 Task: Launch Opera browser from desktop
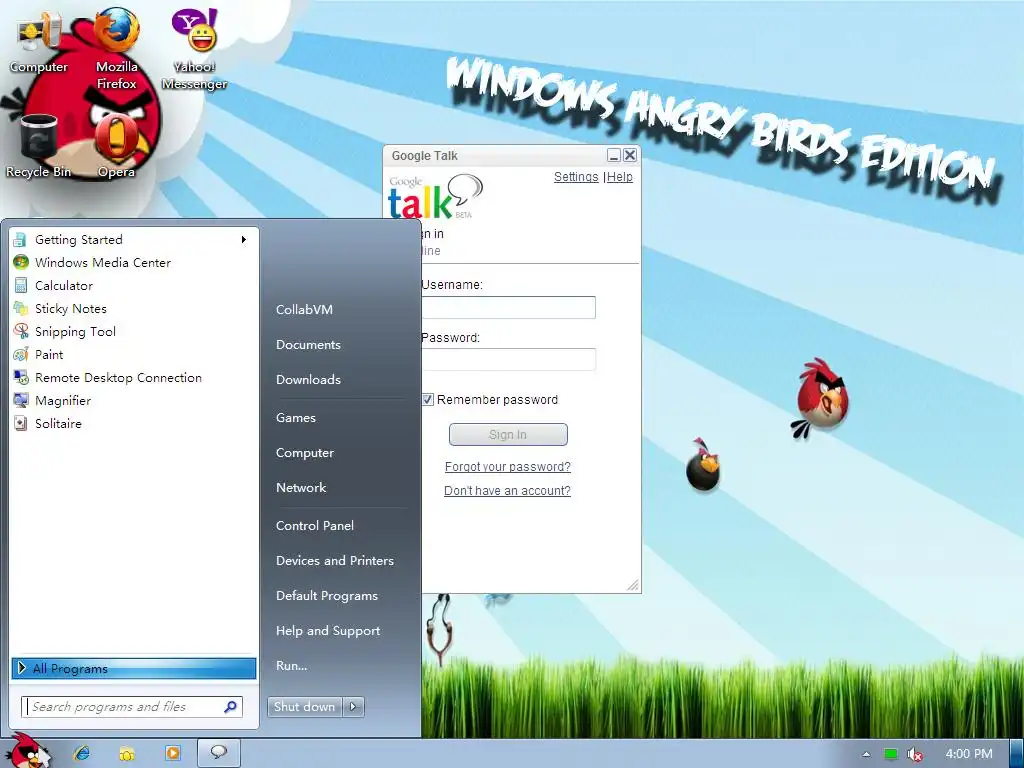pos(116,146)
